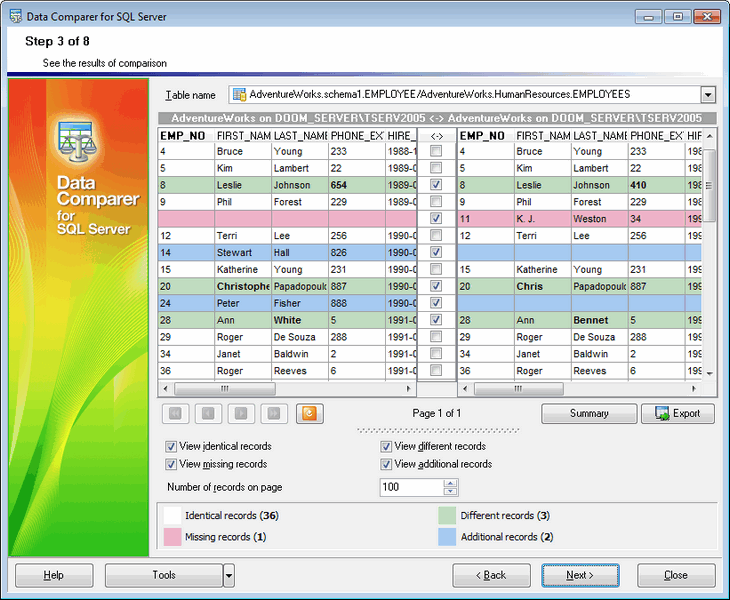Click the green Different records color swatch
730x600 pixels.
446,516
